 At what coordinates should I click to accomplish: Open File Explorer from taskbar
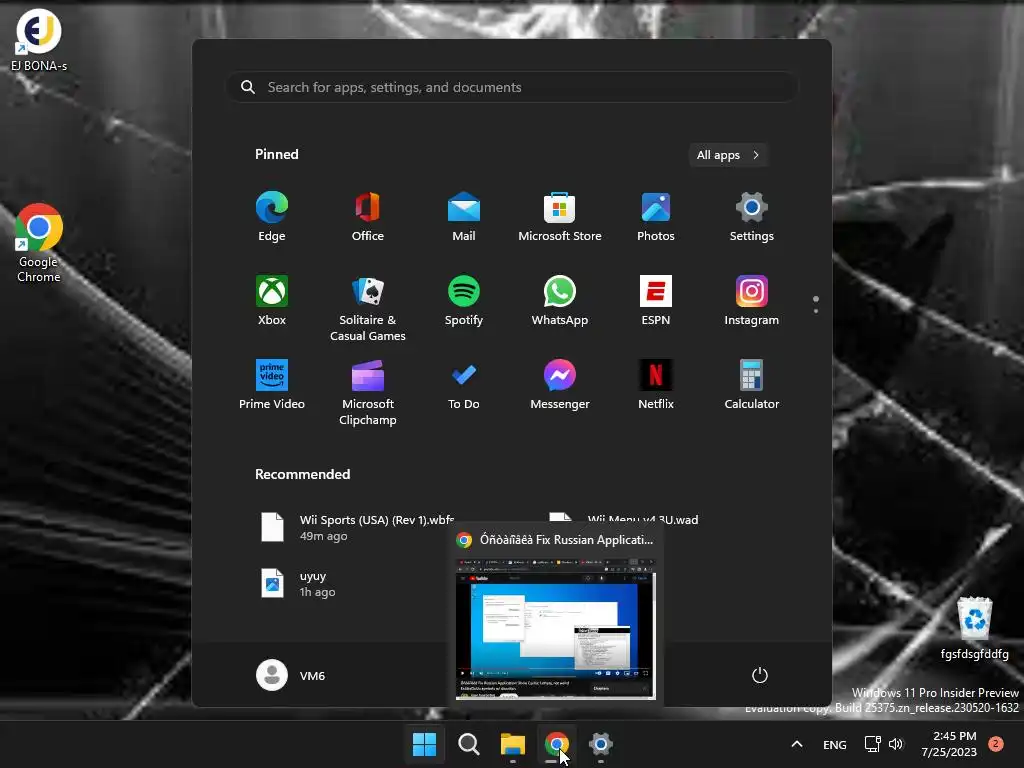[x=513, y=744]
